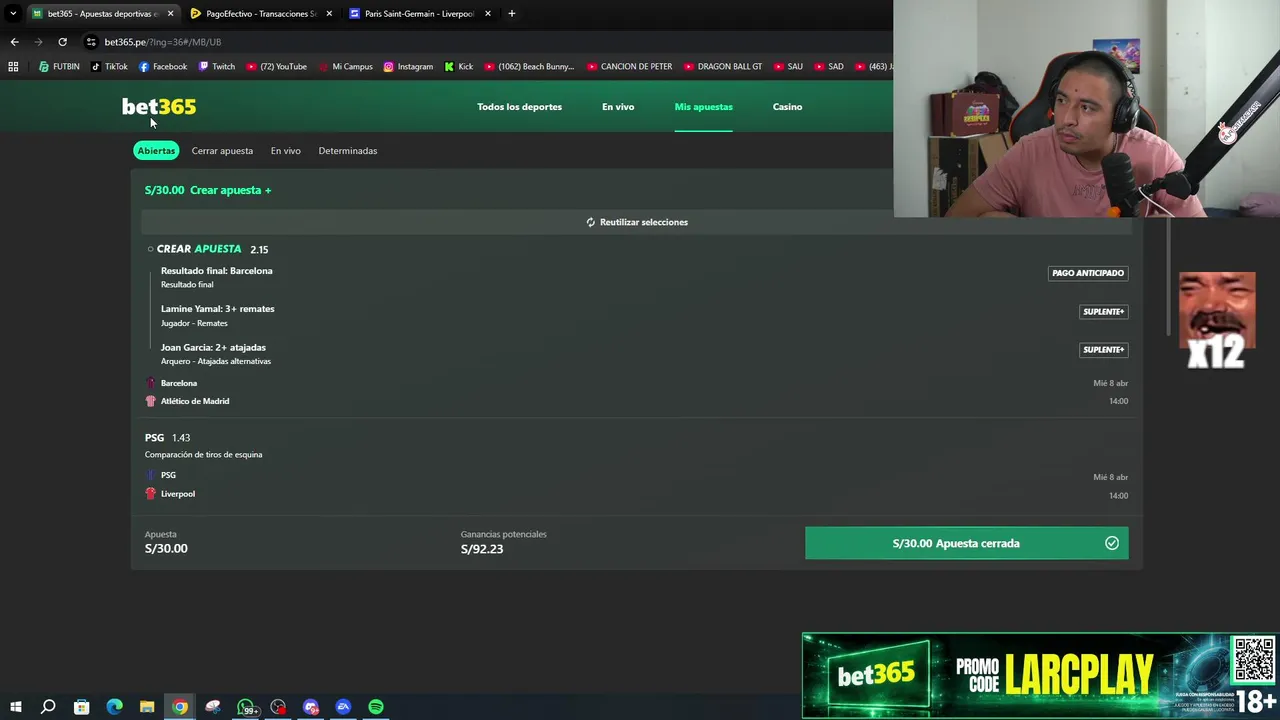Image resolution: width=1280 pixels, height=720 pixels.
Task: Open the (72) YouTube bookmark
Action: point(277,67)
